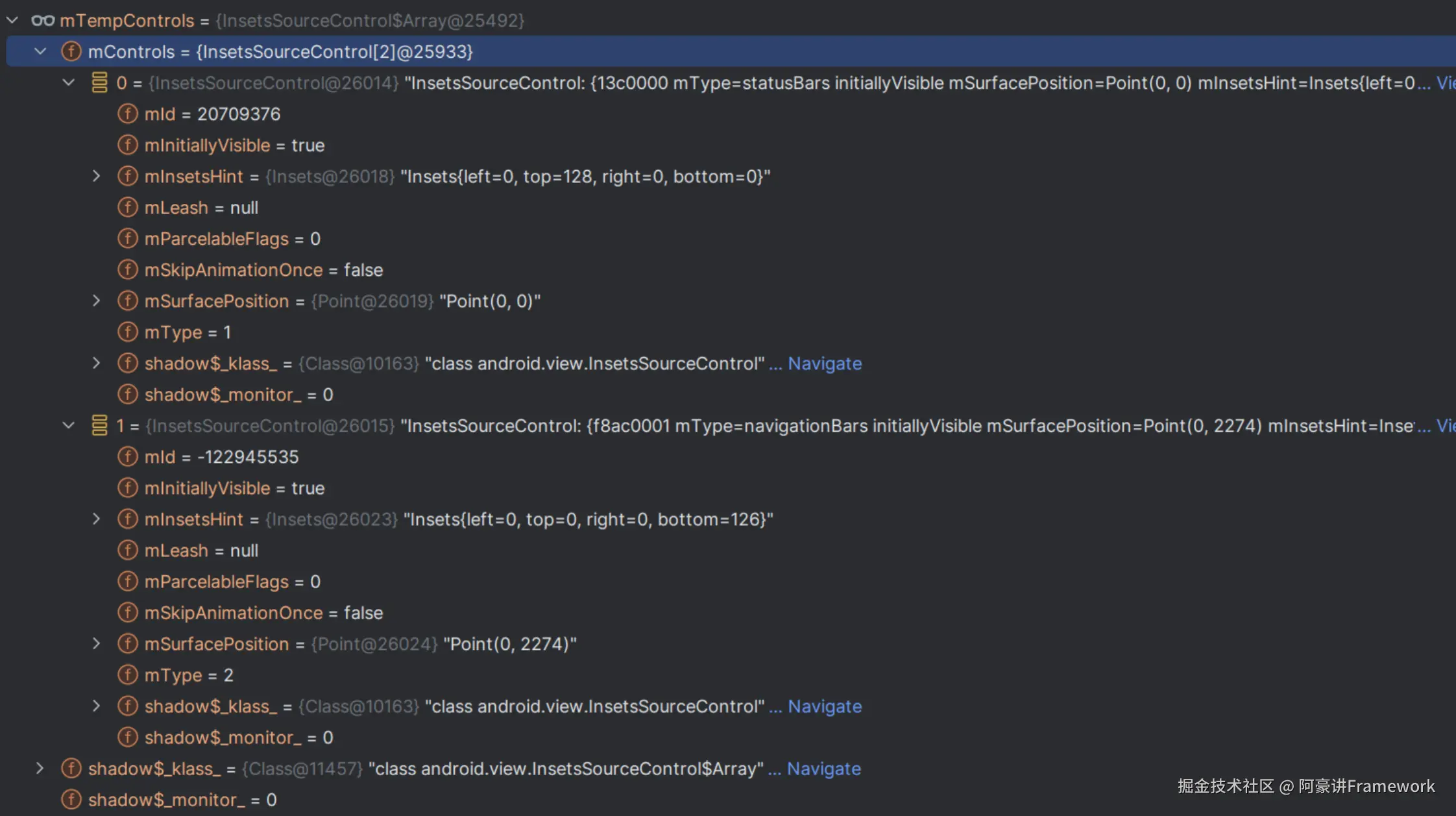Click field icon next to mId = 20709376
Screen dimensions: 1456x816
click(128, 114)
